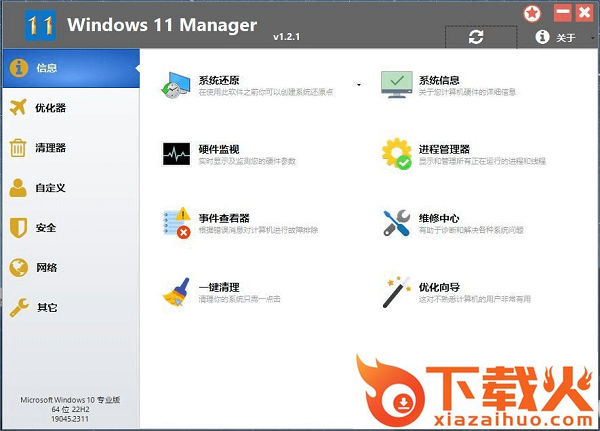Viewport: 600px width, 431px height.
Task: Click the info circle icon beside 信息
Action: [19, 68]
